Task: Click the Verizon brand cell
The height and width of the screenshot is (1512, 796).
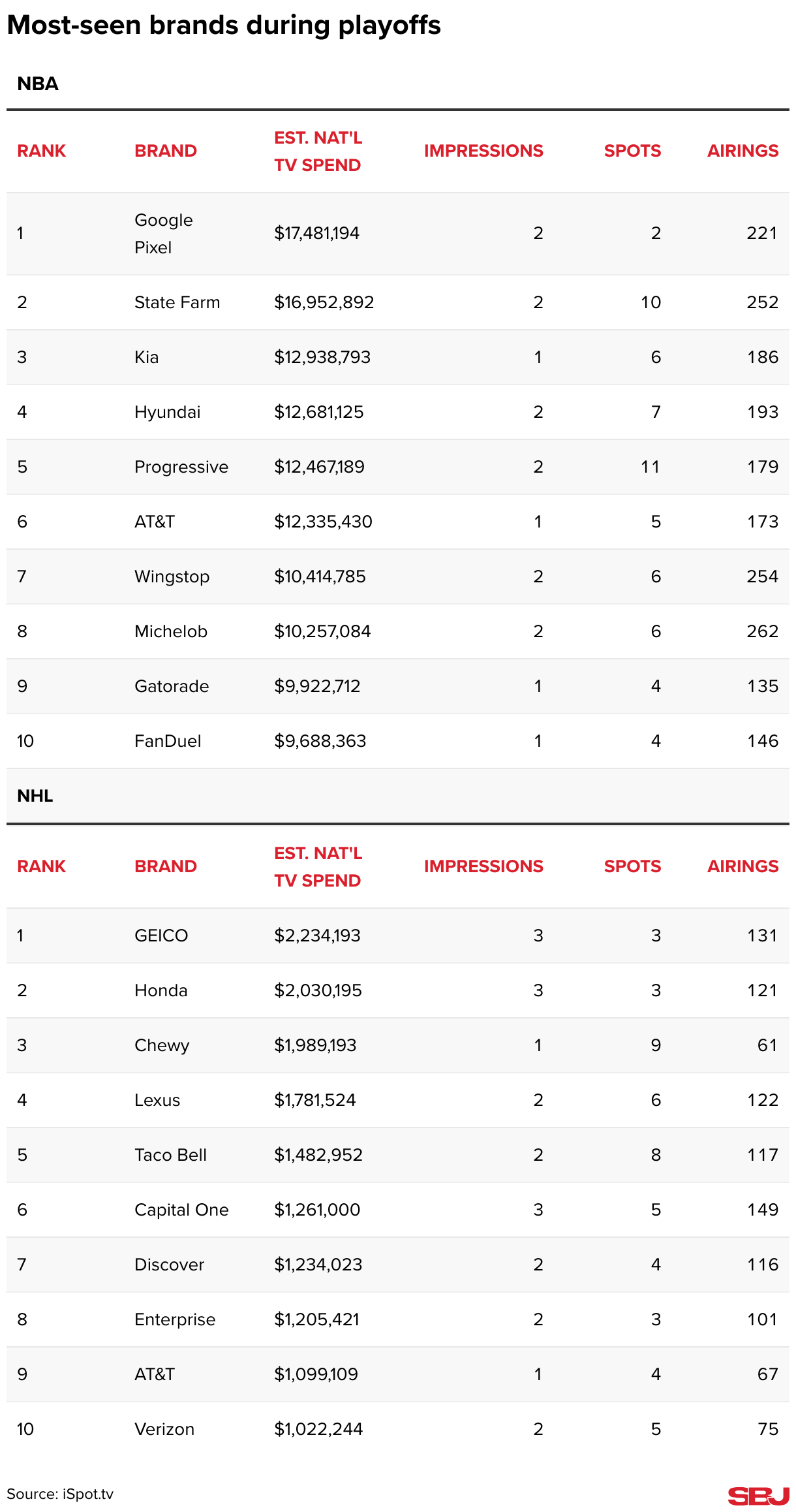Action: tap(164, 1429)
